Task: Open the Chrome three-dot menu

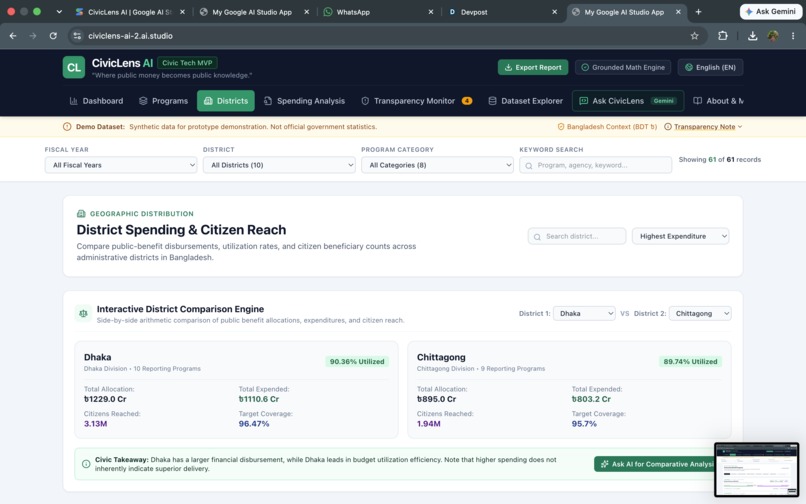Action: (793, 35)
